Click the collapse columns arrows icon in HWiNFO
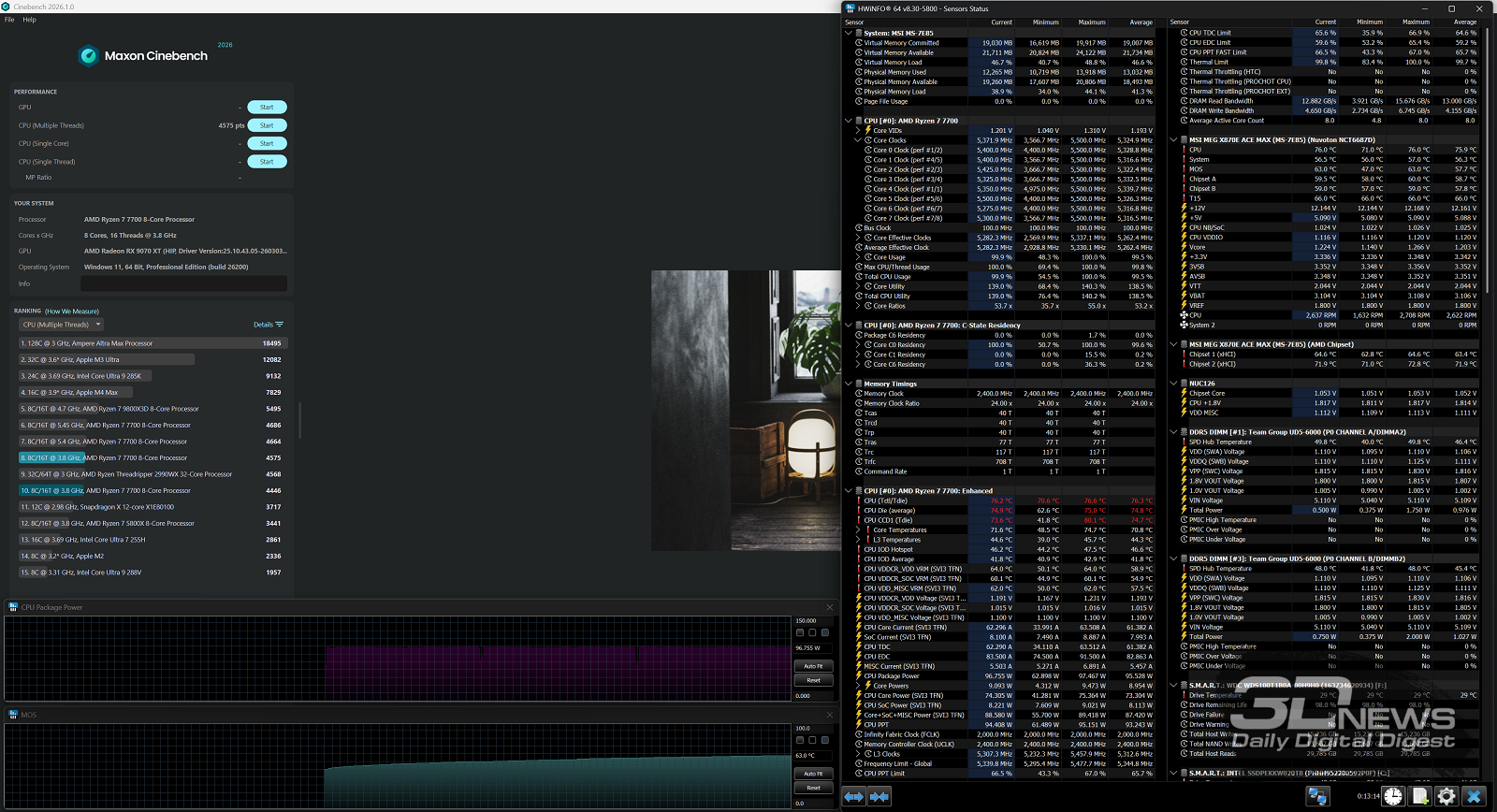 pos(879,796)
